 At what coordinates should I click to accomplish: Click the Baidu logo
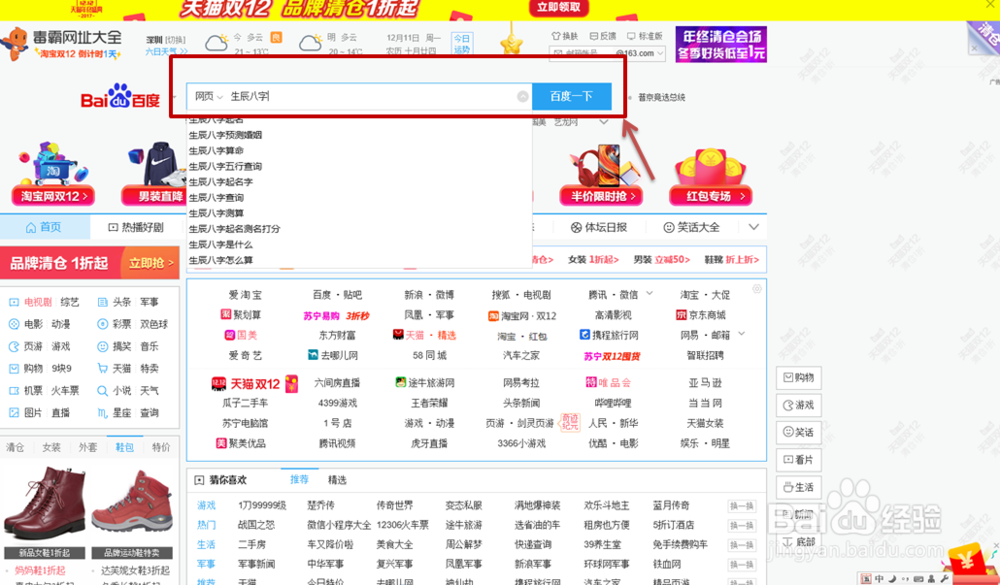(x=120, y=97)
